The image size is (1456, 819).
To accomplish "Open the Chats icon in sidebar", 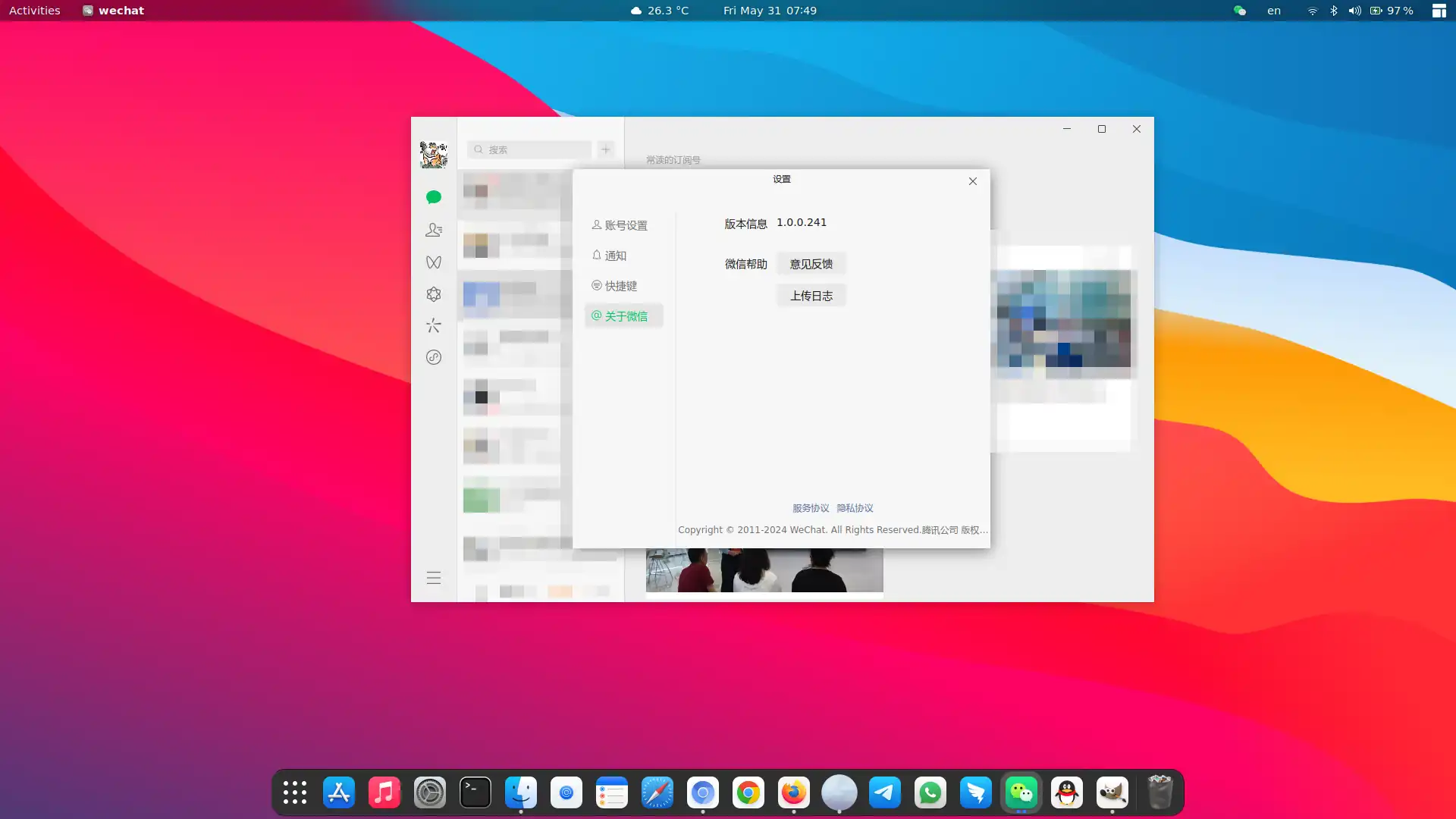I will pyautogui.click(x=434, y=197).
